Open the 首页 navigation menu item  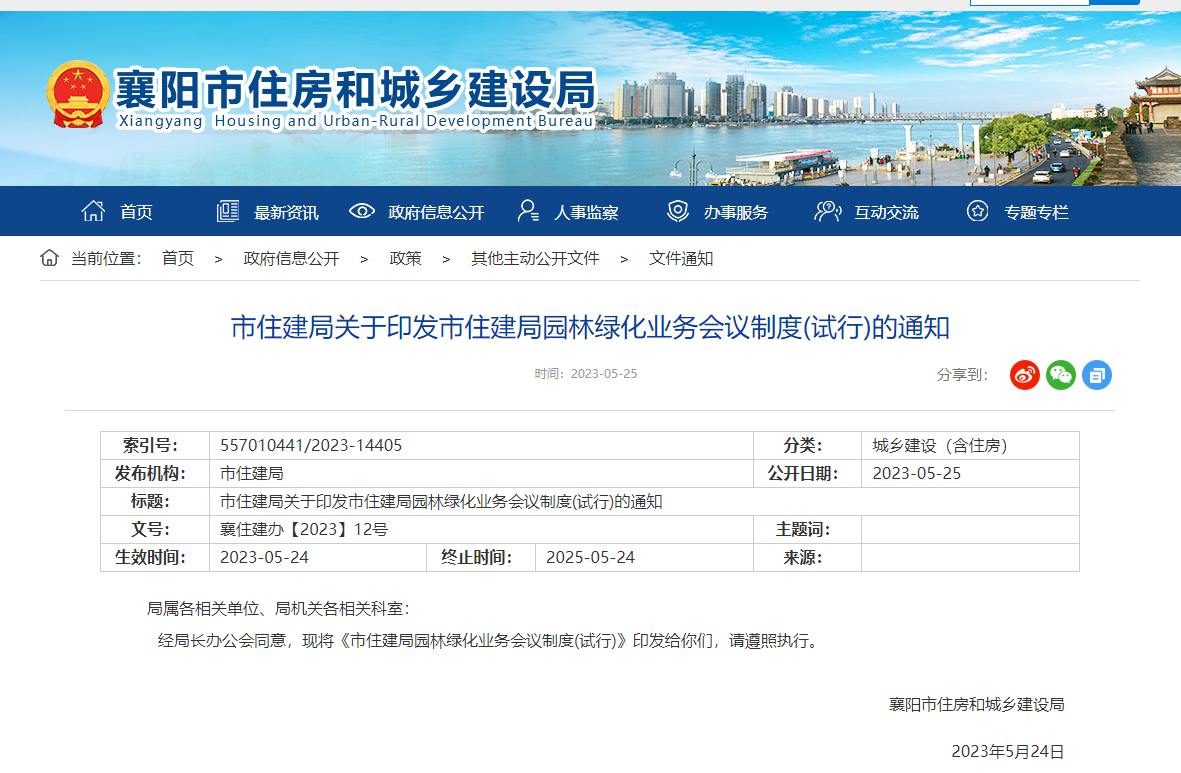[137, 212]
